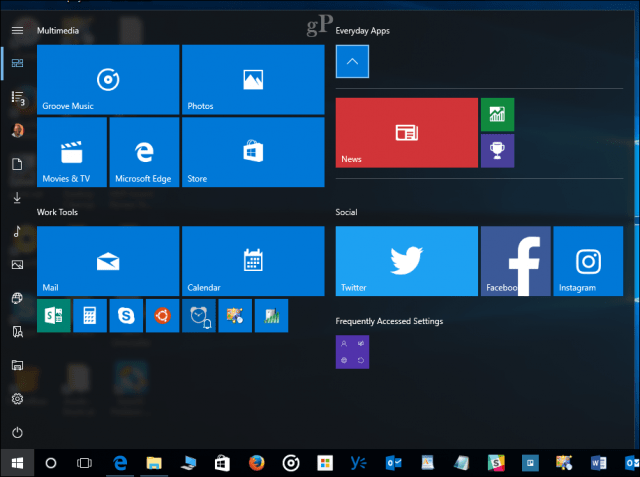
Task: Open File Explorer from the Start sidebar
Action: 17,365
